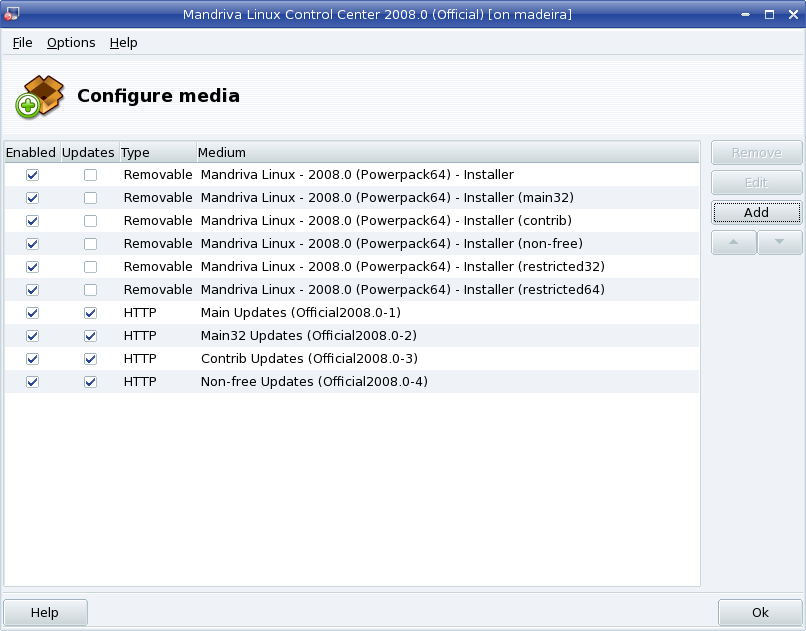Disable the Powerpack64 Installer medium (first row)
This screenshot has height=631, width=806.
tap(32, 175)
